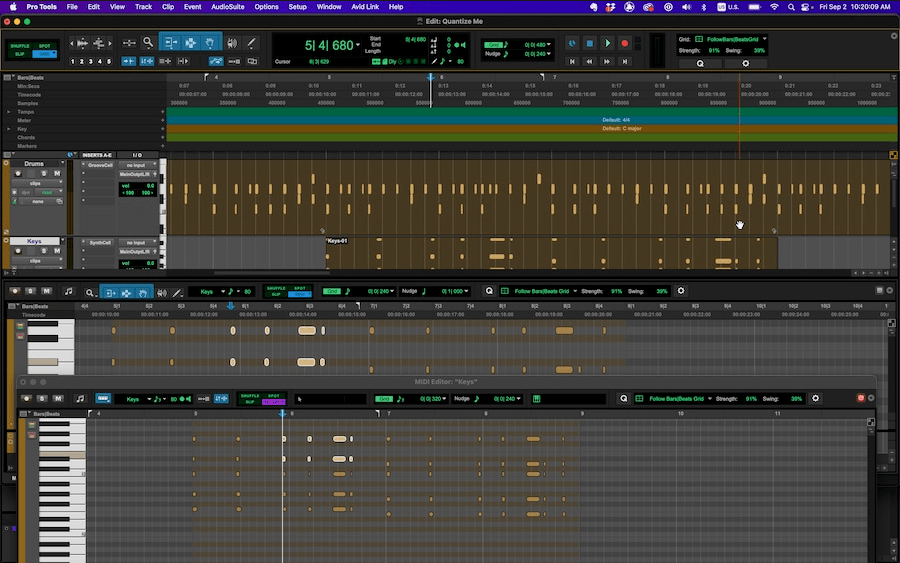Open main counter format dropdown arrow
The width and height of the screenshot is (900, 563).
358,45
